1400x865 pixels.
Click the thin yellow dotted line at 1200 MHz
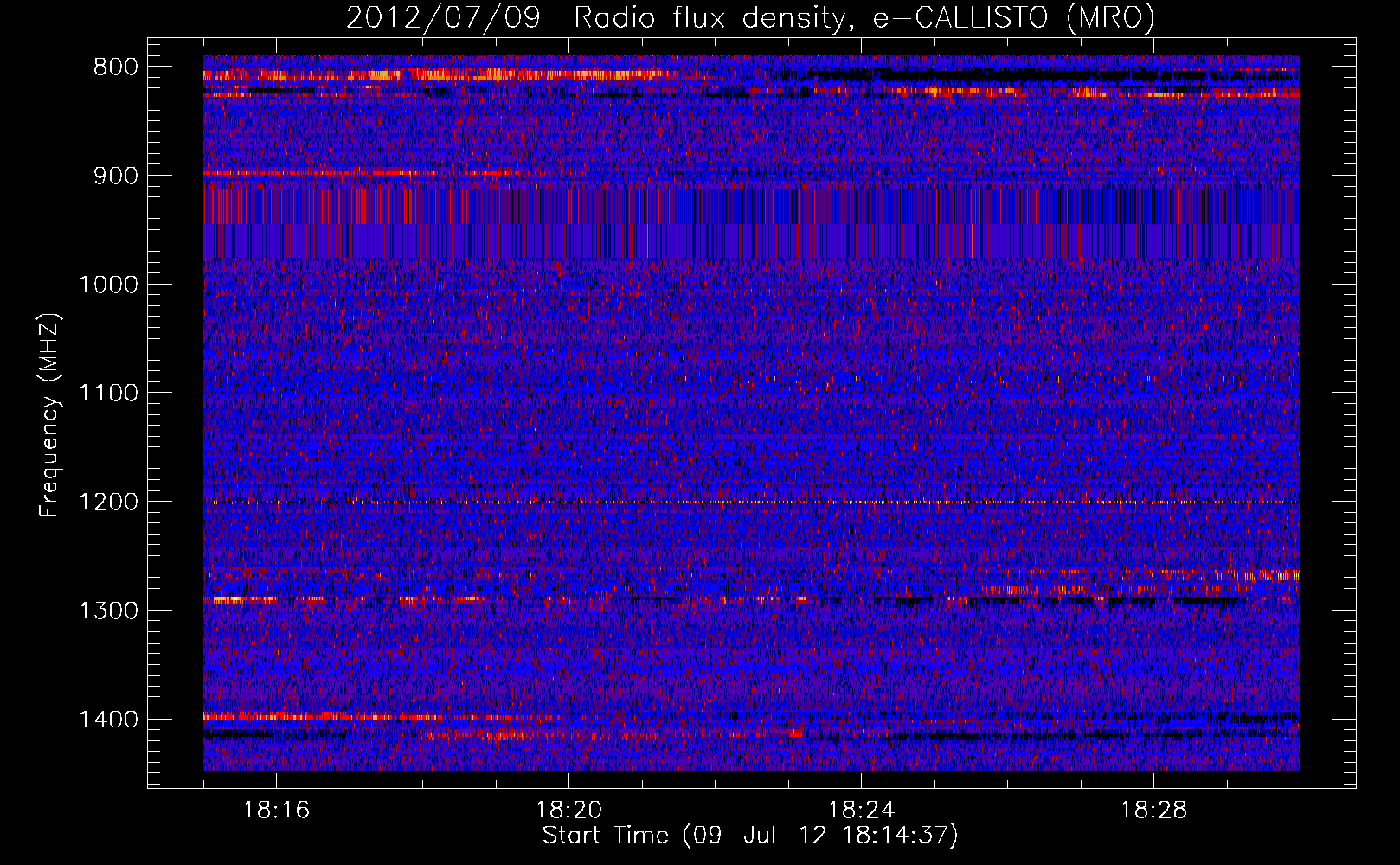click(x=751, y=502)
